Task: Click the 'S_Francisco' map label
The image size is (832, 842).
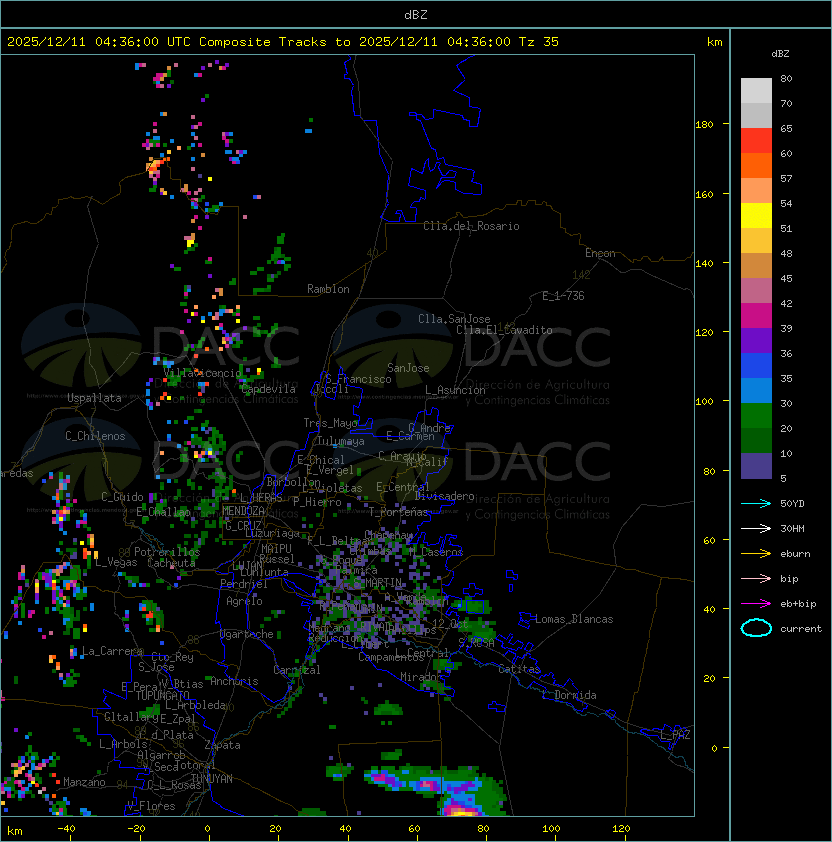Action: coord(358,379)
